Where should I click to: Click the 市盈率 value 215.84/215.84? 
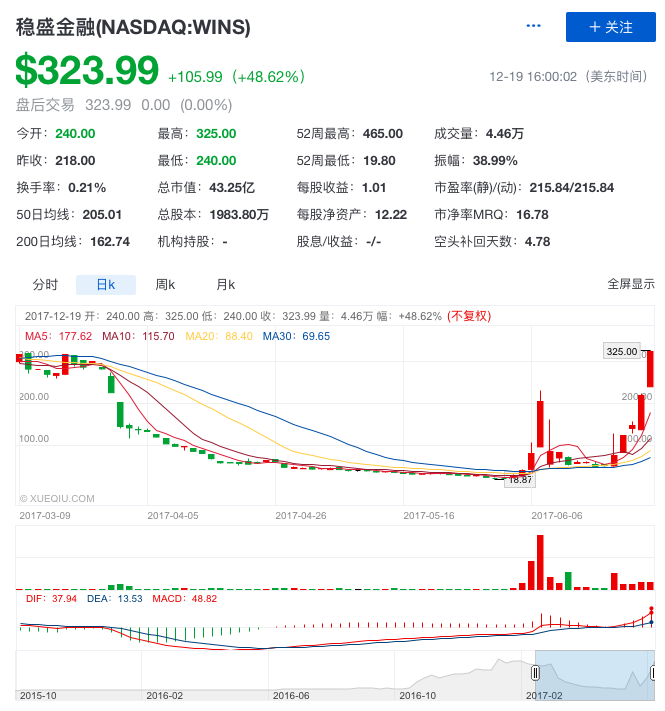(x=572, y=188)
